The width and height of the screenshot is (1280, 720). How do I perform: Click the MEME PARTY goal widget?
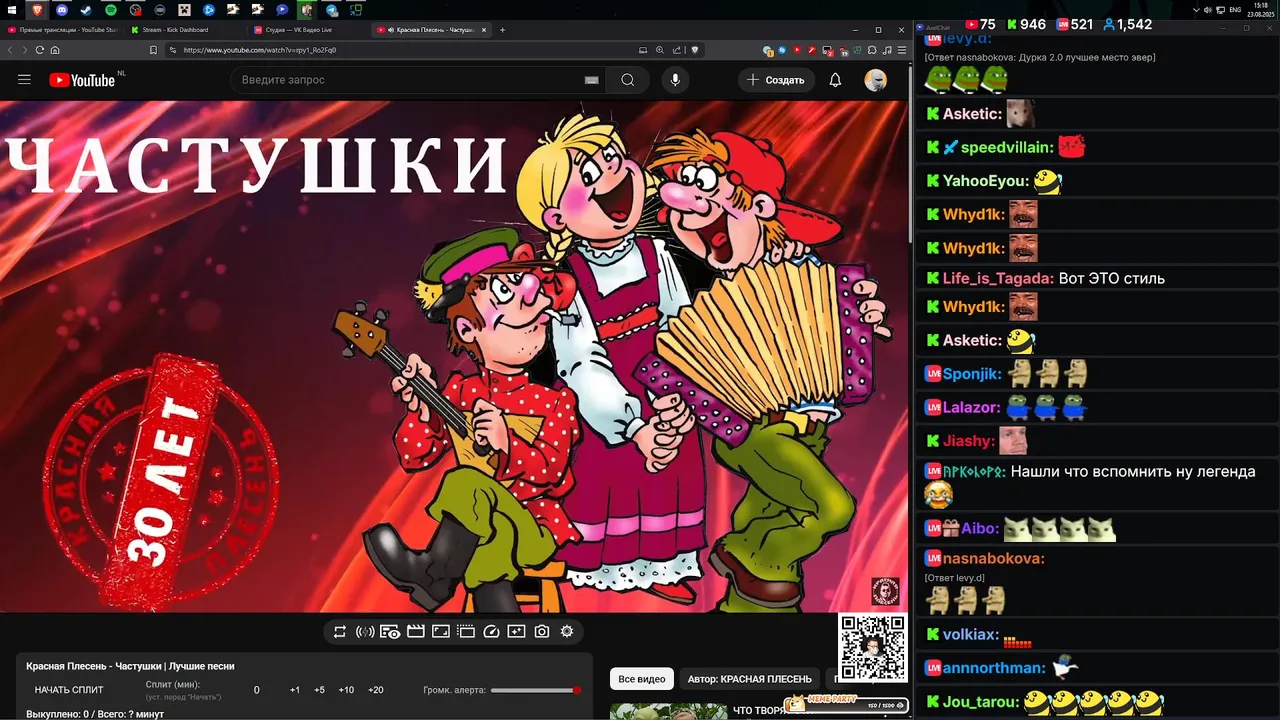848,704
